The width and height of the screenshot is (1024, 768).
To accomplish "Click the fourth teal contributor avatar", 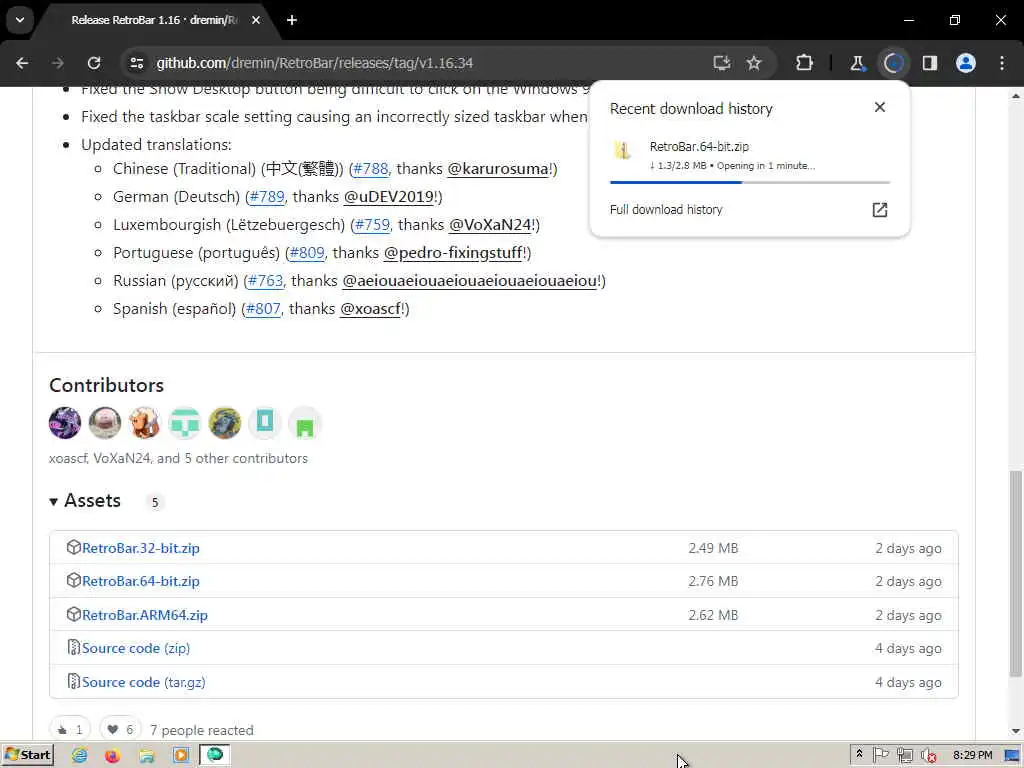I will click(185, 423).
